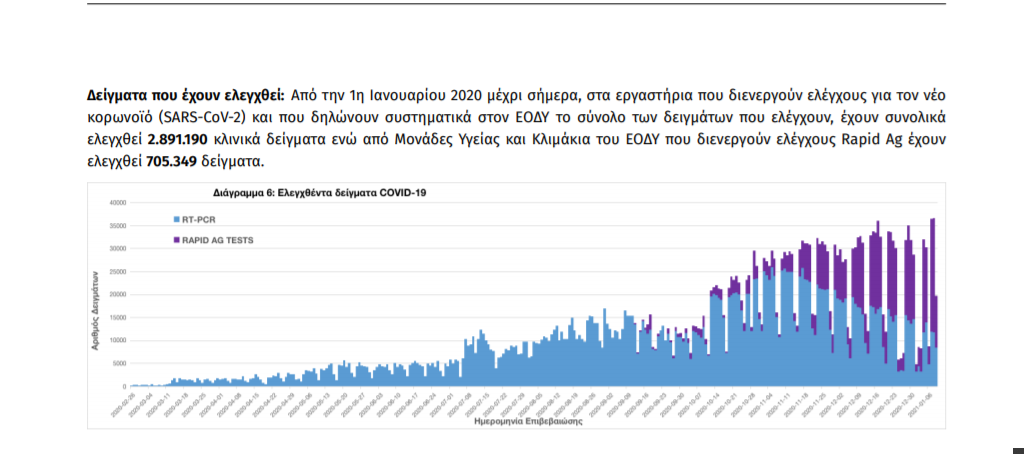Click the blue RT-PCR legend swatch
The image size is (1024, 454).
pyautogui.click(x=176, y=218)
